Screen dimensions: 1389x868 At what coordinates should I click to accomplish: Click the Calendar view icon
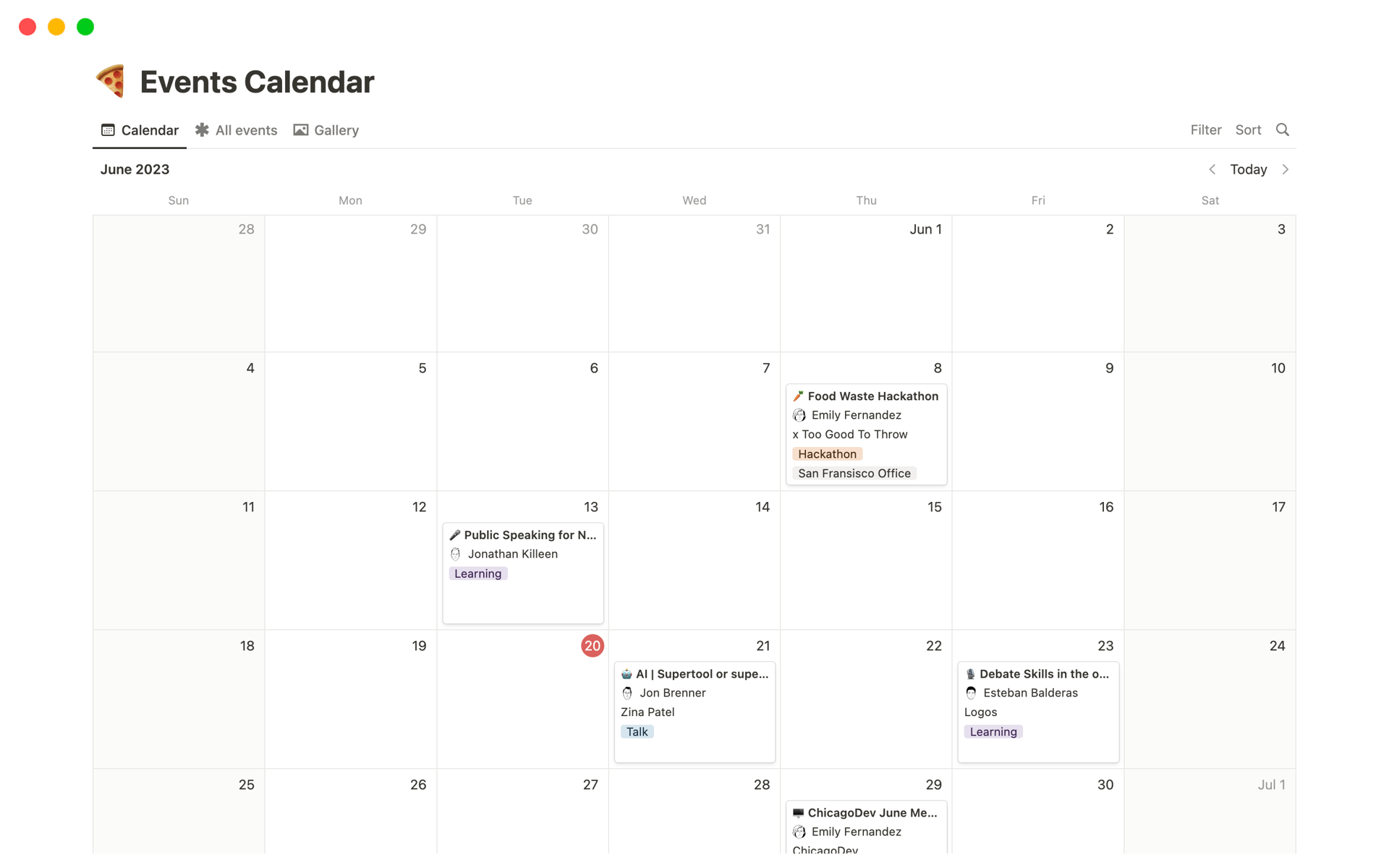[106, 130]
